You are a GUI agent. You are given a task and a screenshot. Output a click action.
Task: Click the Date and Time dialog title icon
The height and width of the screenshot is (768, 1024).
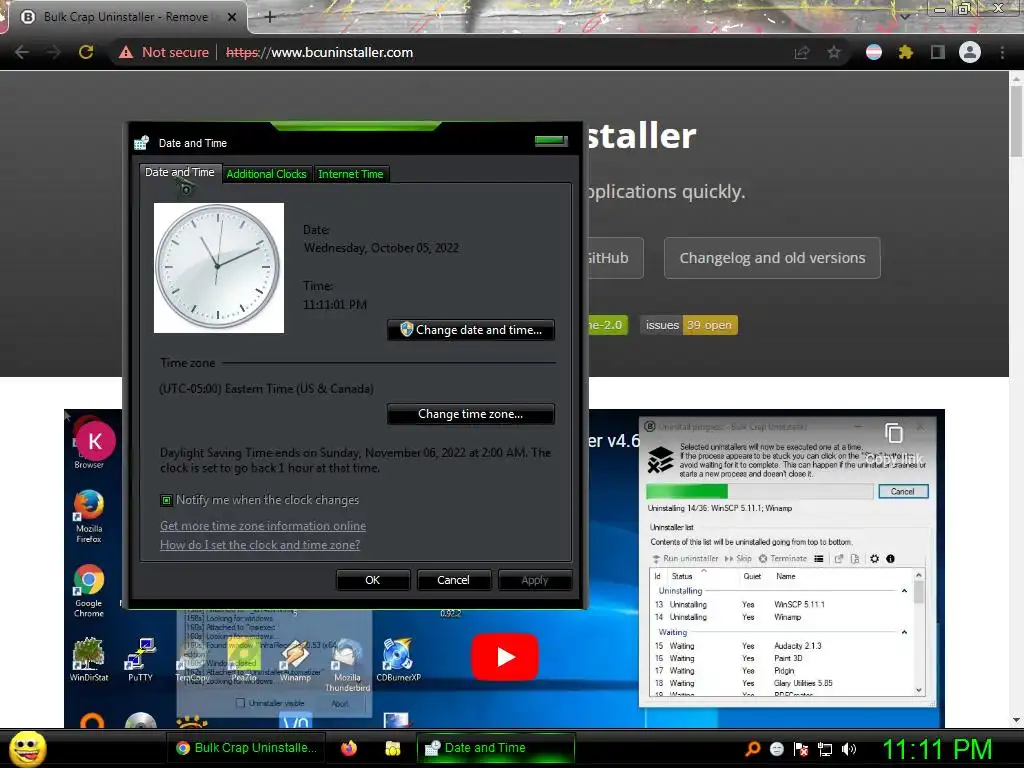(x=142, y=143)
